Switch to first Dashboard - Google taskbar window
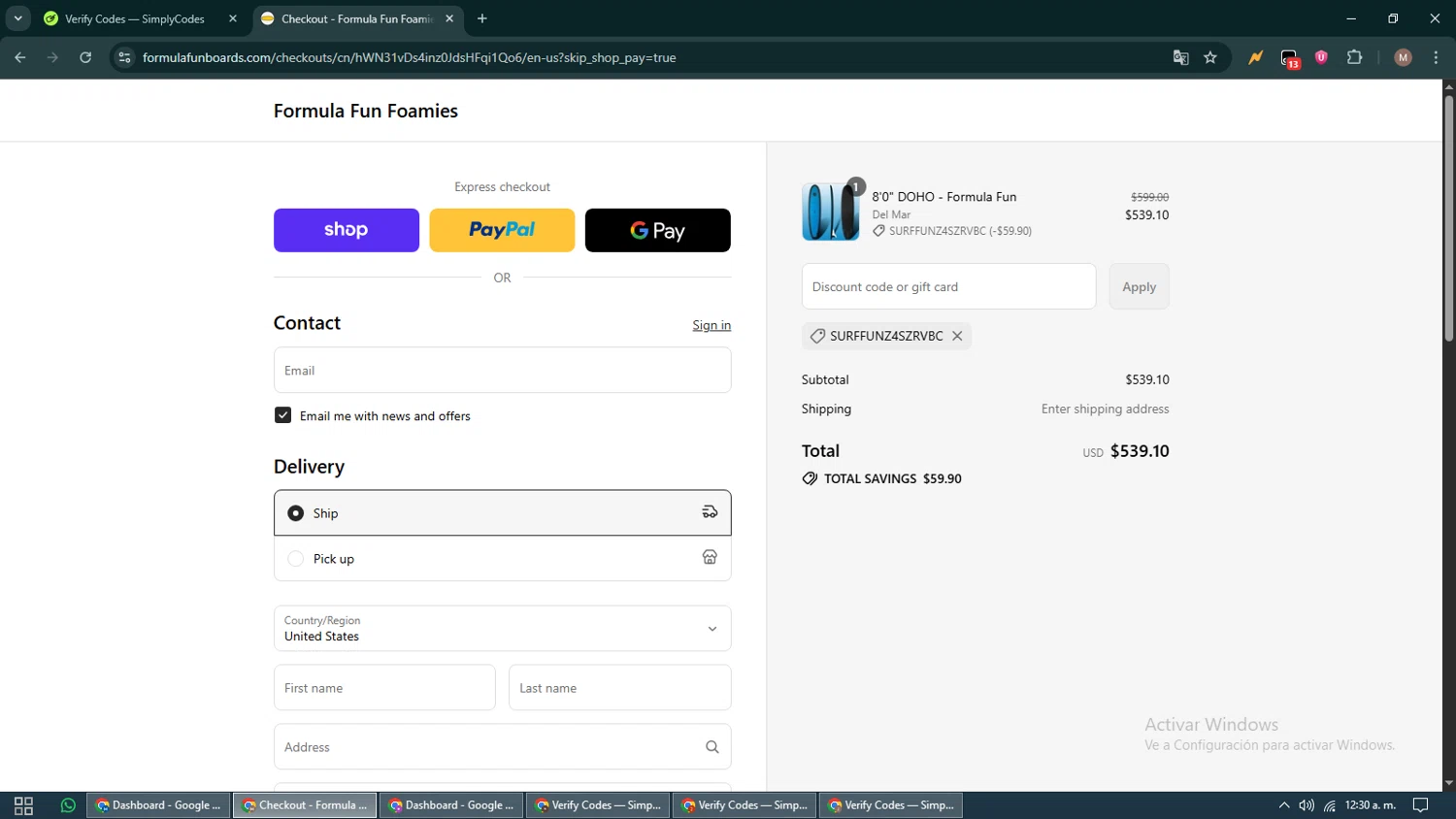 [158, 805]
